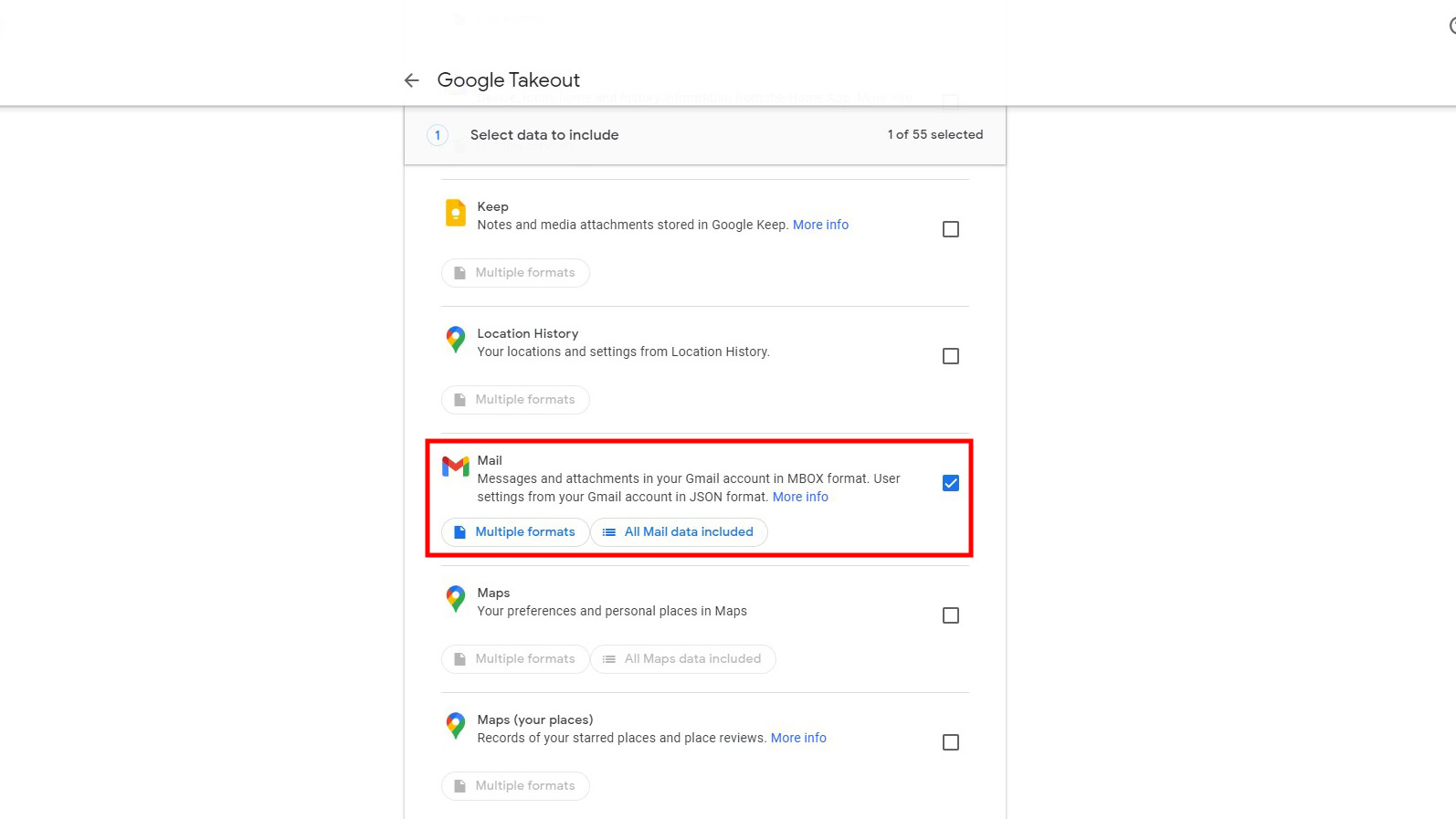Screen dimensions: 1456x819
Task: Open the Keep More info link
Action: click(x=820, y=225)
